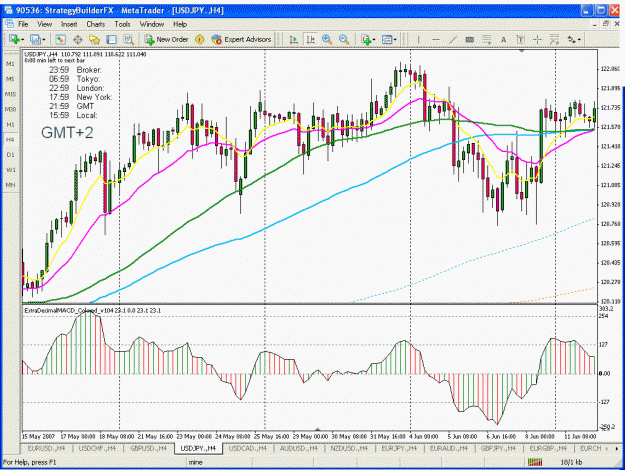
Task: Switch chart to M15 timeframe
Action: (x=10, y=94)
